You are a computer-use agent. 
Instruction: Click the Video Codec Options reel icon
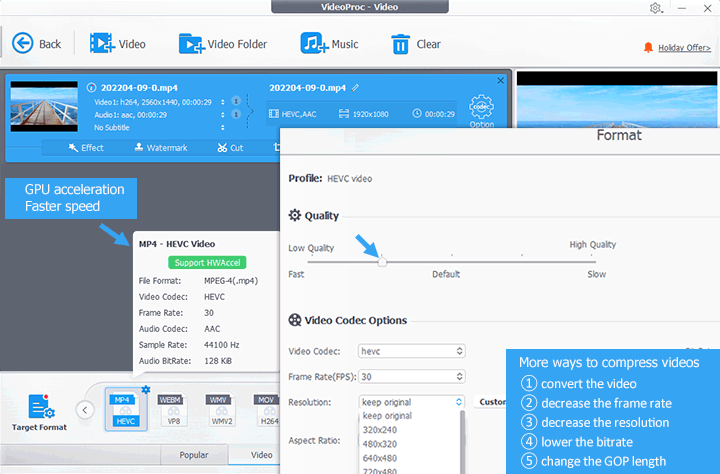pos(295,320)
